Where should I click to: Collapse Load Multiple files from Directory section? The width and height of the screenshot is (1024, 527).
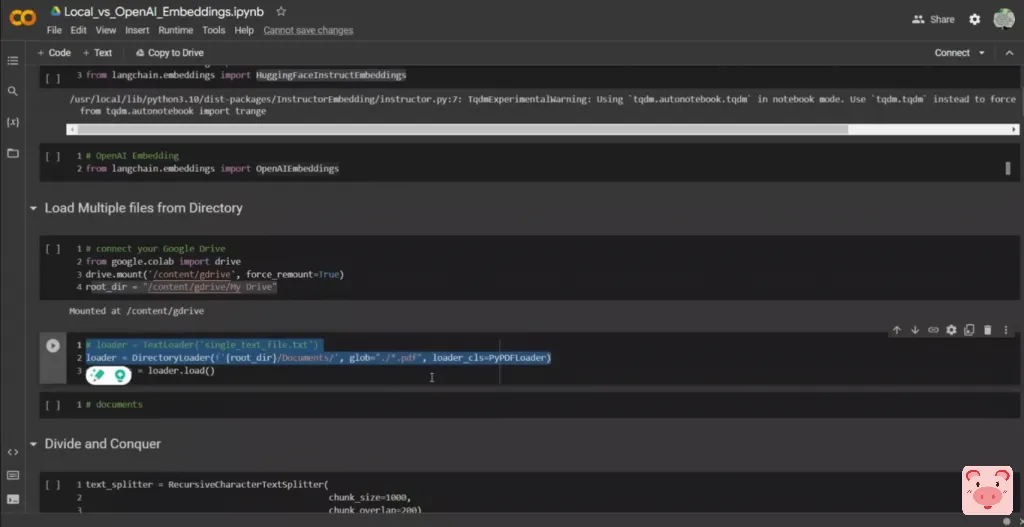click(33, 208)
